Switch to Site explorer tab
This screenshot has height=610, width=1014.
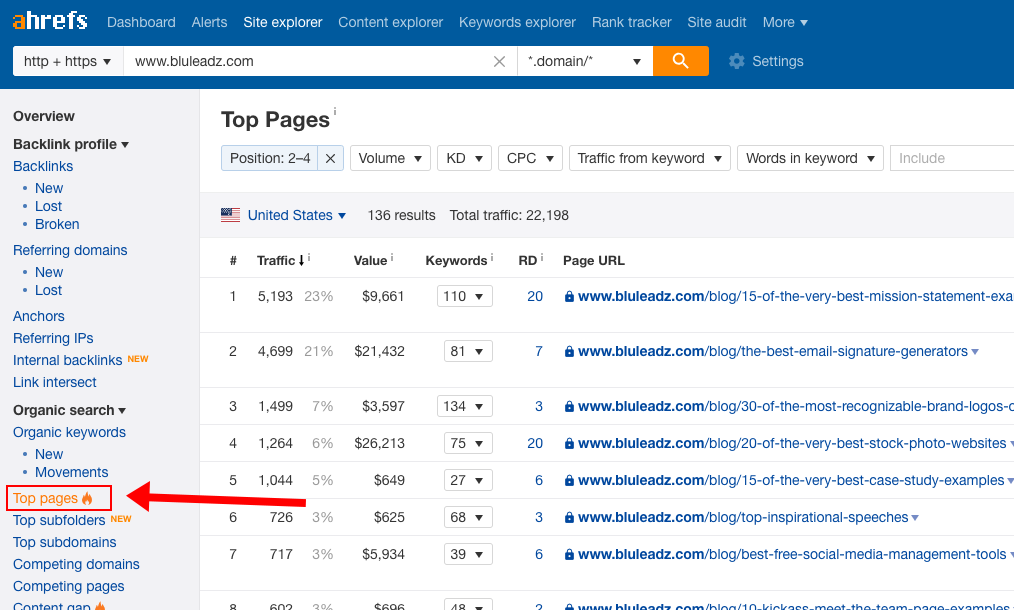pos(283,22)
